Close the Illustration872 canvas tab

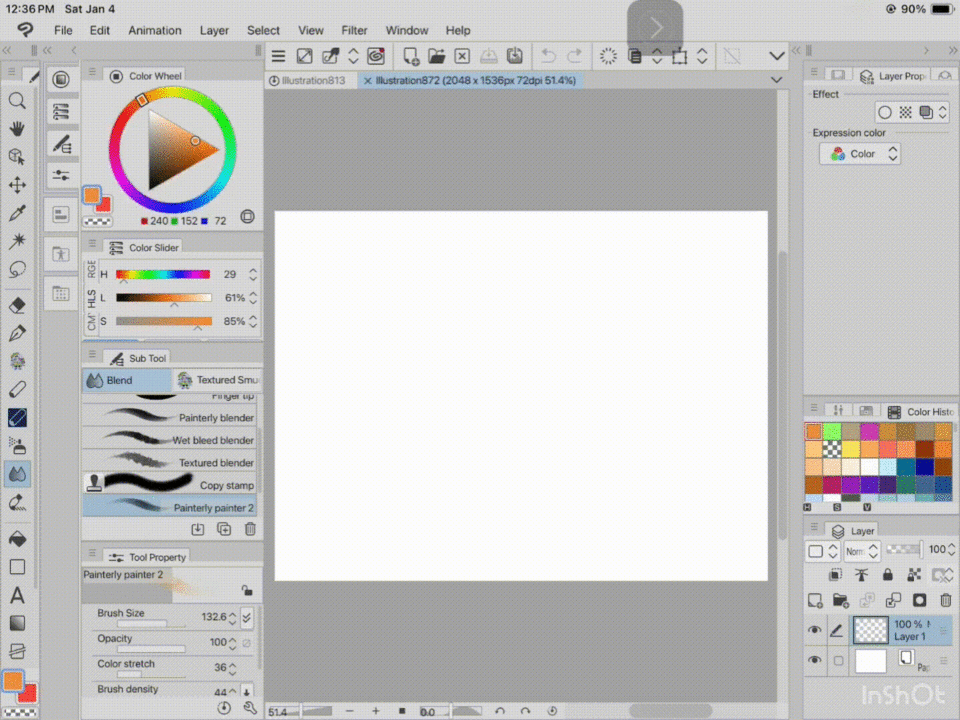[367, 81]
